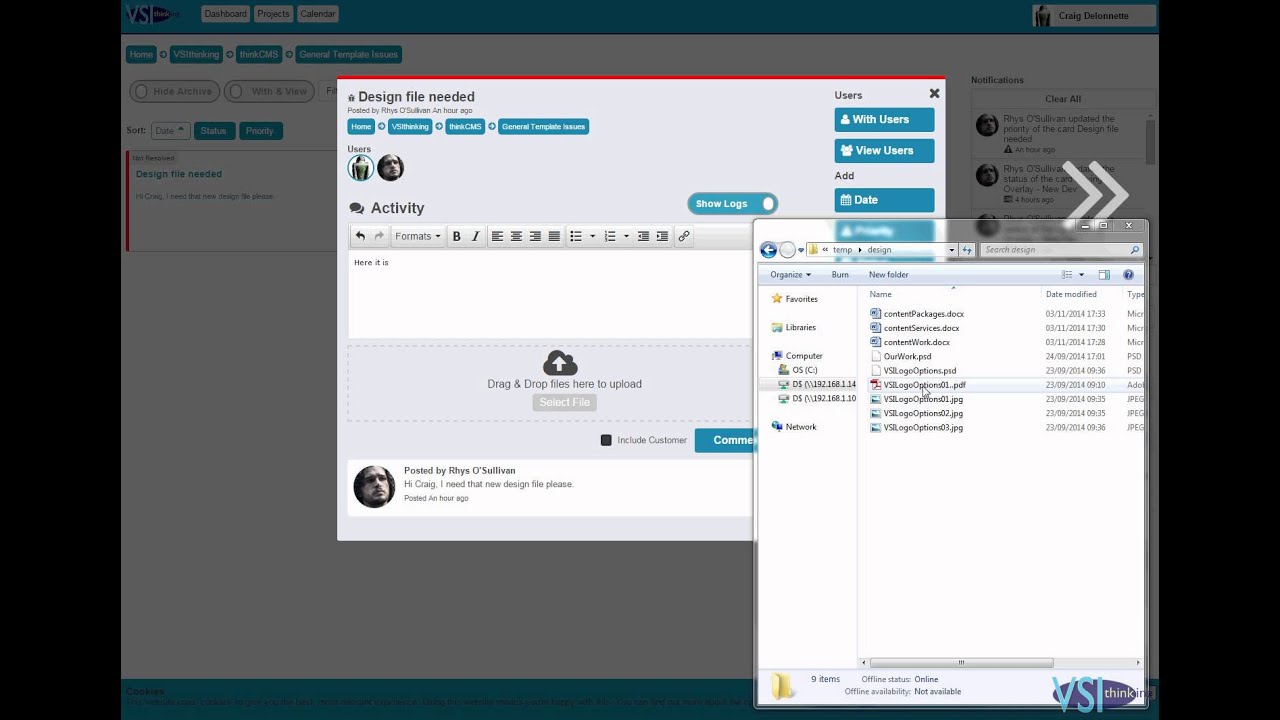The height and width of the screenshot is (720, 1280).
Task: Open the Calendar tab in top navigation
Action: (x=318, y=14)
